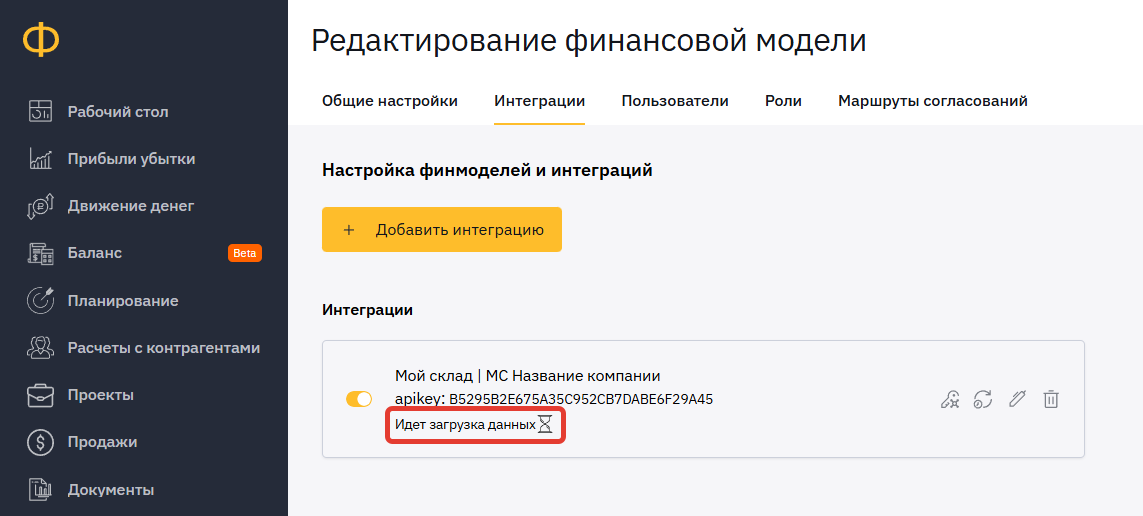Refresh integration with the sync icon
Image resolution: width=1143 pixels, height=516 pixels.
point(983,399)
